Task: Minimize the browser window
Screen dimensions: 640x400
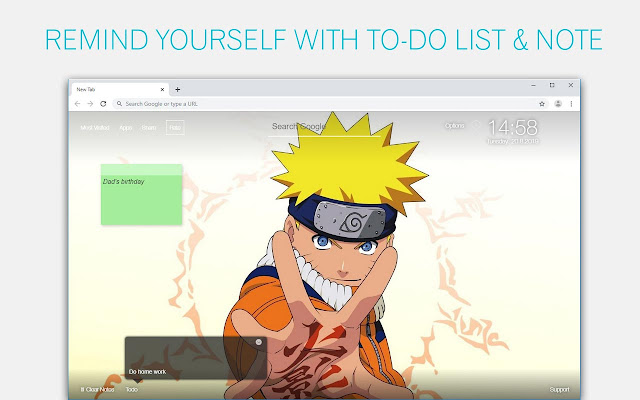Action: pyautogui.click(x=533, y=85)
